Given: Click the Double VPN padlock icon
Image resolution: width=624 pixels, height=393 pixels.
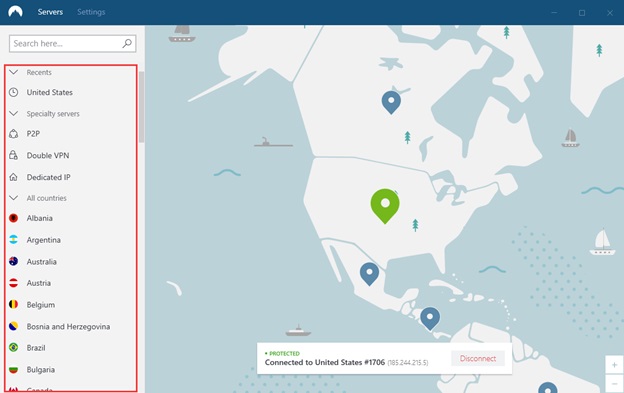Looking at the screenshot, I should 14,155.
